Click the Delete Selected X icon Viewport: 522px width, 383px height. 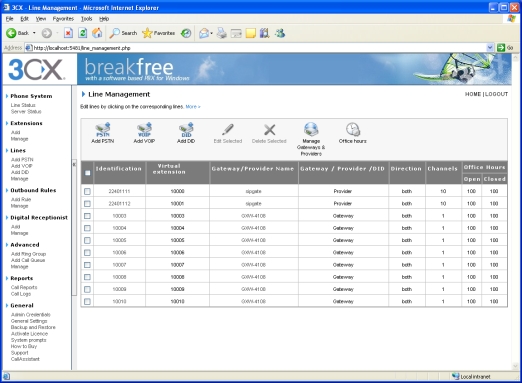[269, 130]
